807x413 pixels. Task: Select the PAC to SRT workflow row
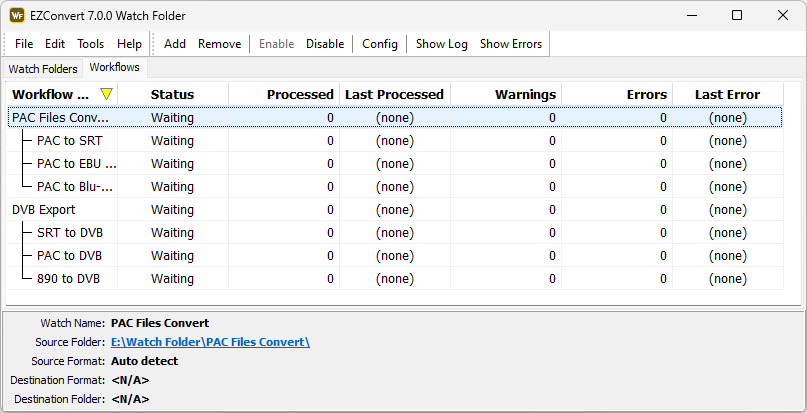tap(69, 140)
